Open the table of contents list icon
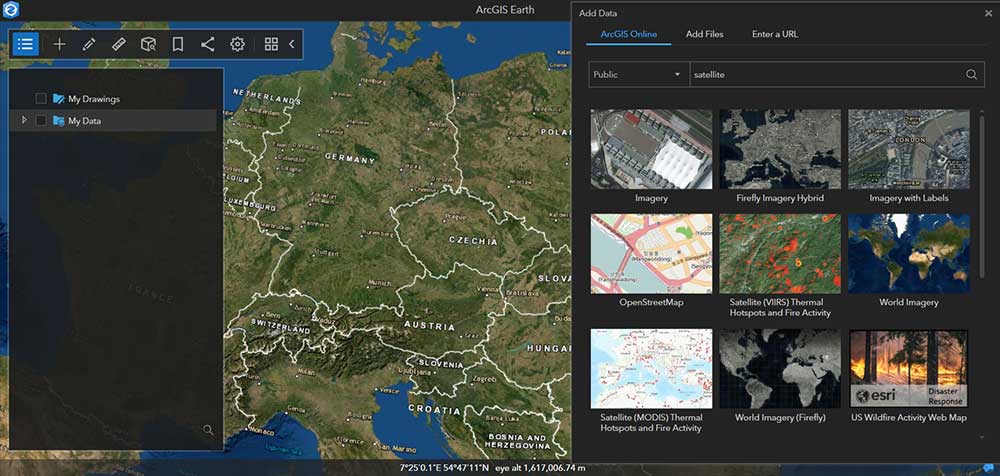1000x476 pixels. coord(26,44)
